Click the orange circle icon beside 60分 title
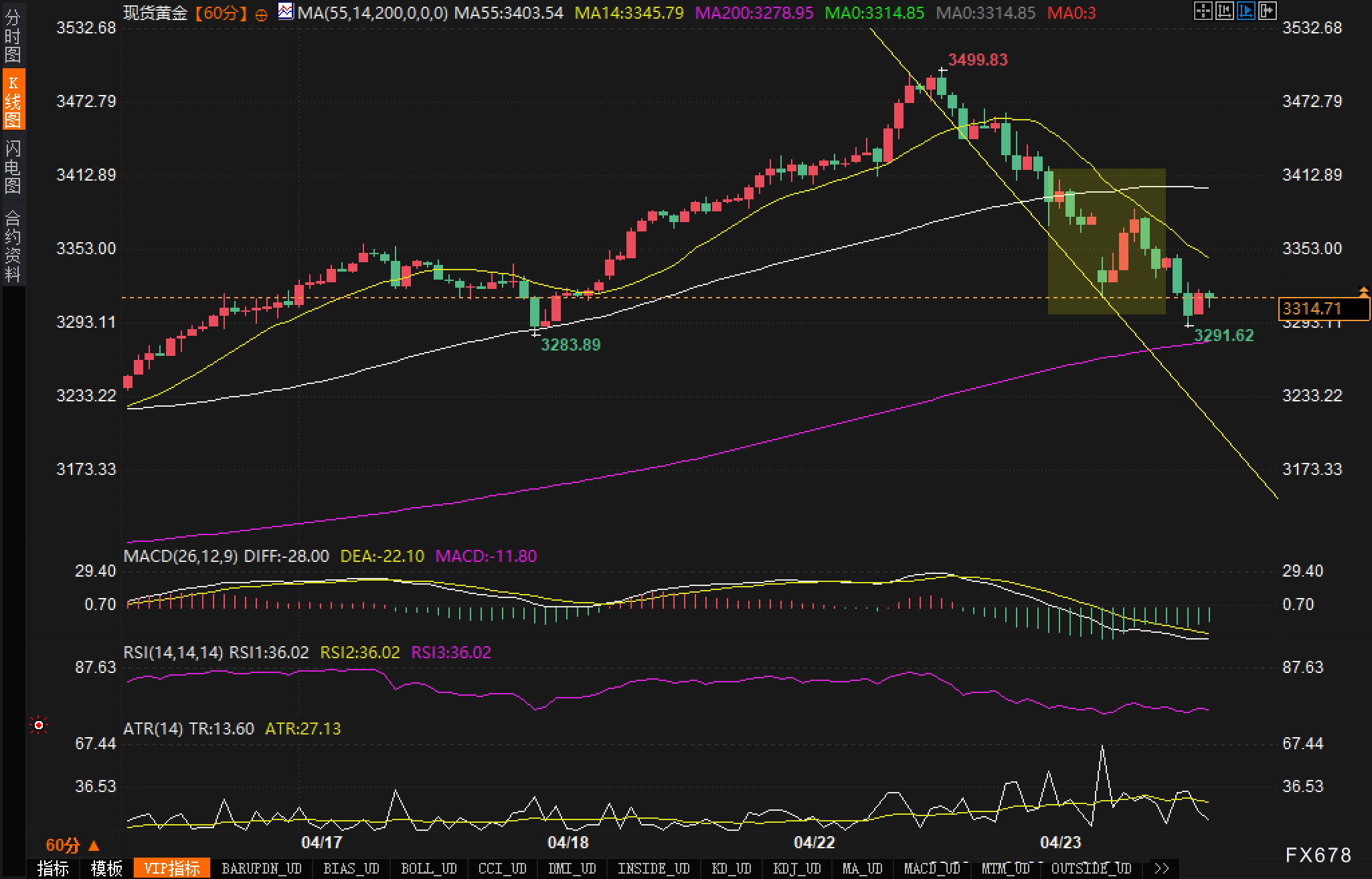Screen dimensions: 1372x879 [x=262, y=14]
